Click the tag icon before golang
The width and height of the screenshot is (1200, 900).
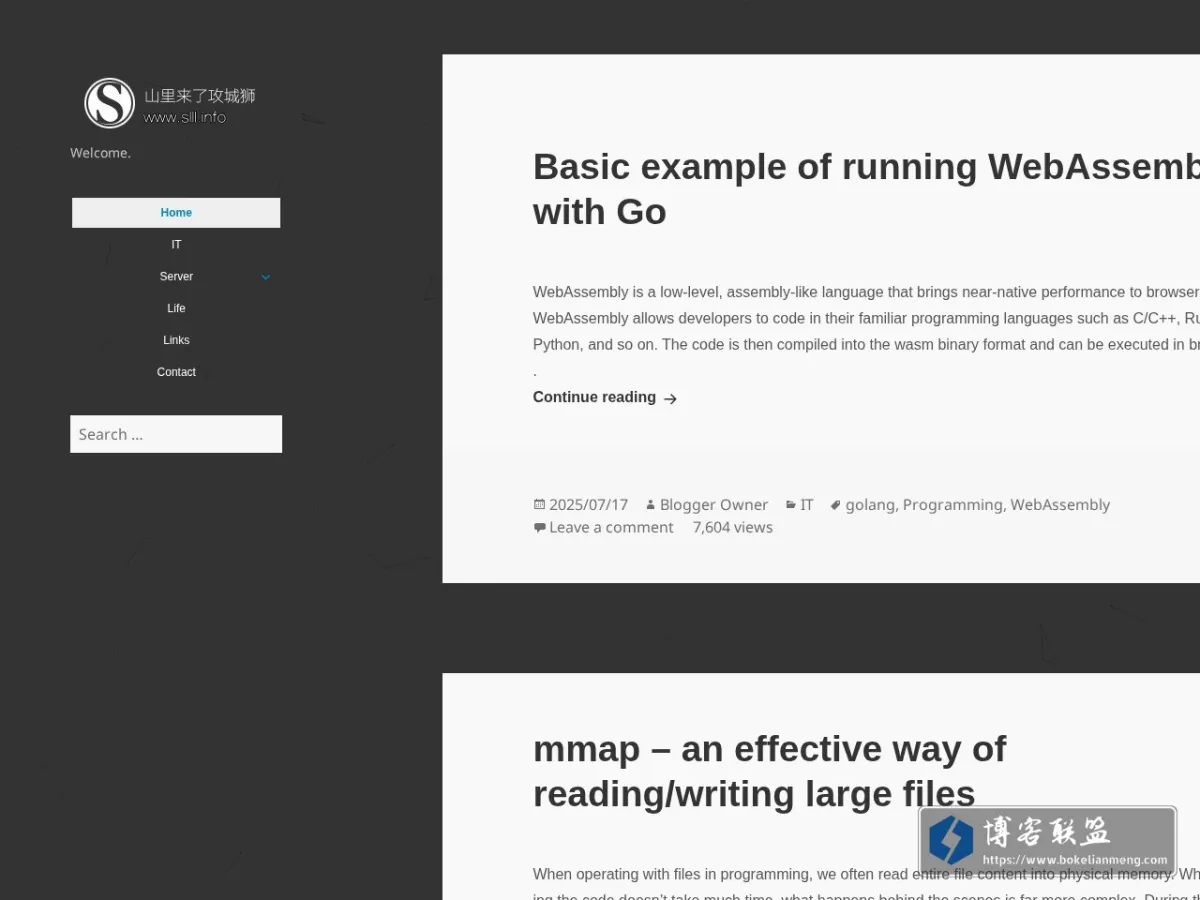click(x=836, y=505)
